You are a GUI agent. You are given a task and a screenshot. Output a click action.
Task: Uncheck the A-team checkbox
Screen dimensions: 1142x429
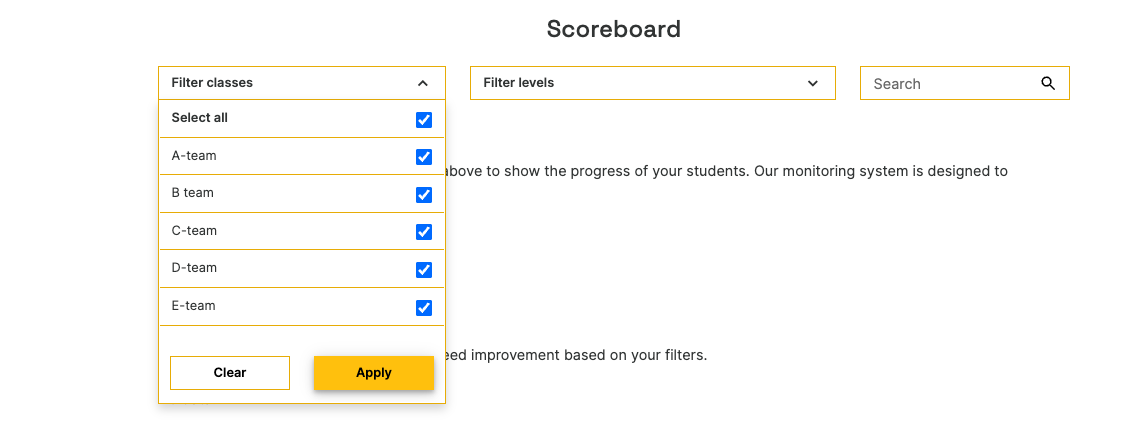(x=424, y=157)
